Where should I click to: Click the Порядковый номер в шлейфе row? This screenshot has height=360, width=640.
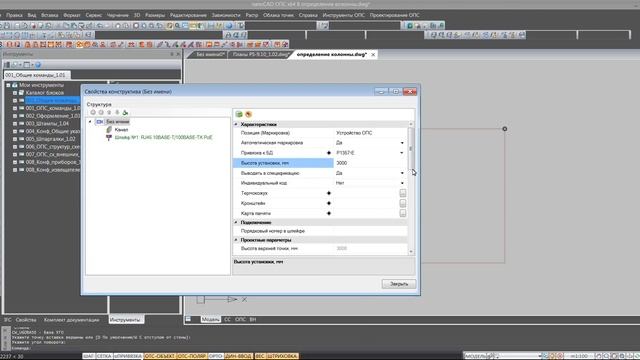coord(320,231)
